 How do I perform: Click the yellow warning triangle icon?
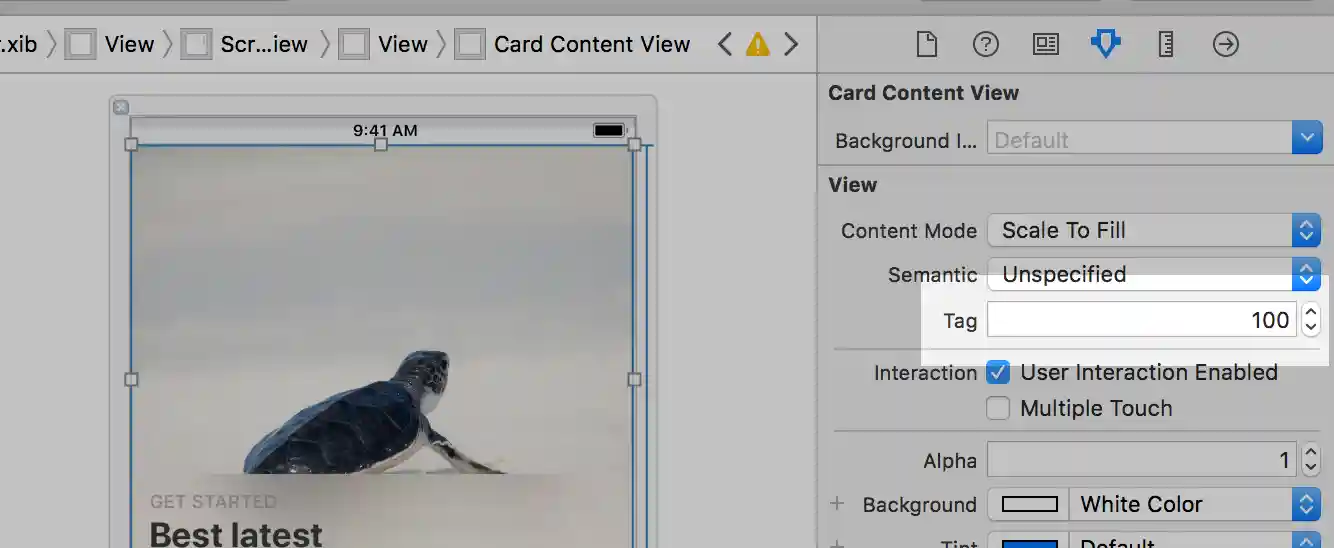click(758, 44)
